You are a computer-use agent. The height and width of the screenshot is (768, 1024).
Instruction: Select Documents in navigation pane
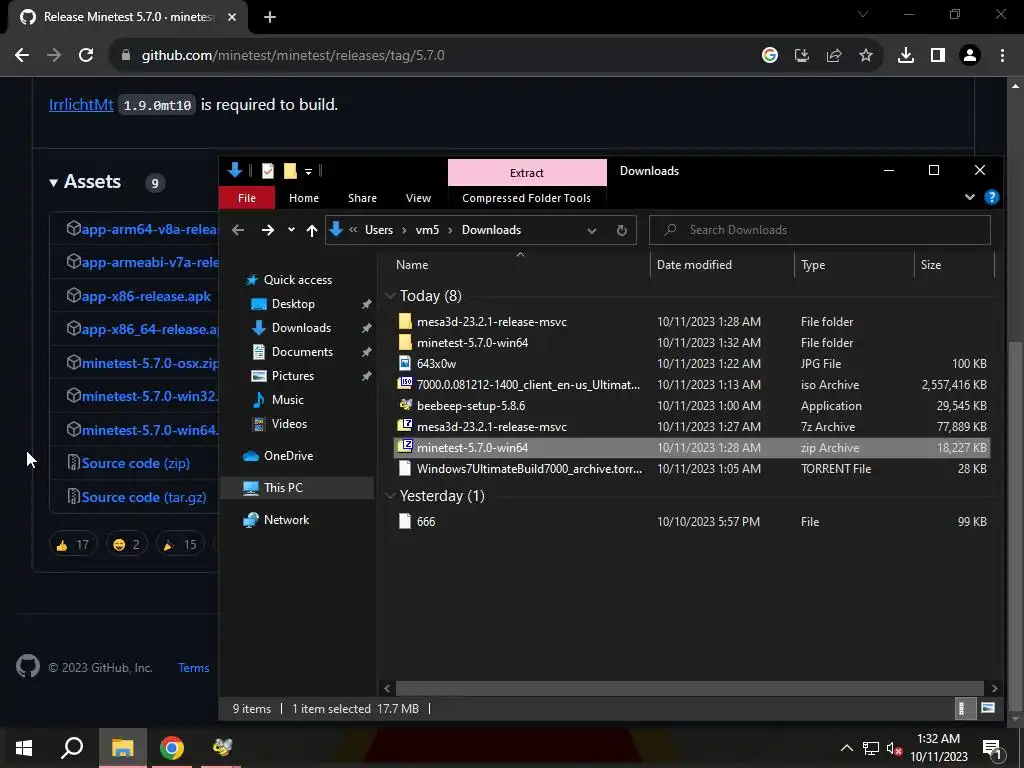point(302,352)
